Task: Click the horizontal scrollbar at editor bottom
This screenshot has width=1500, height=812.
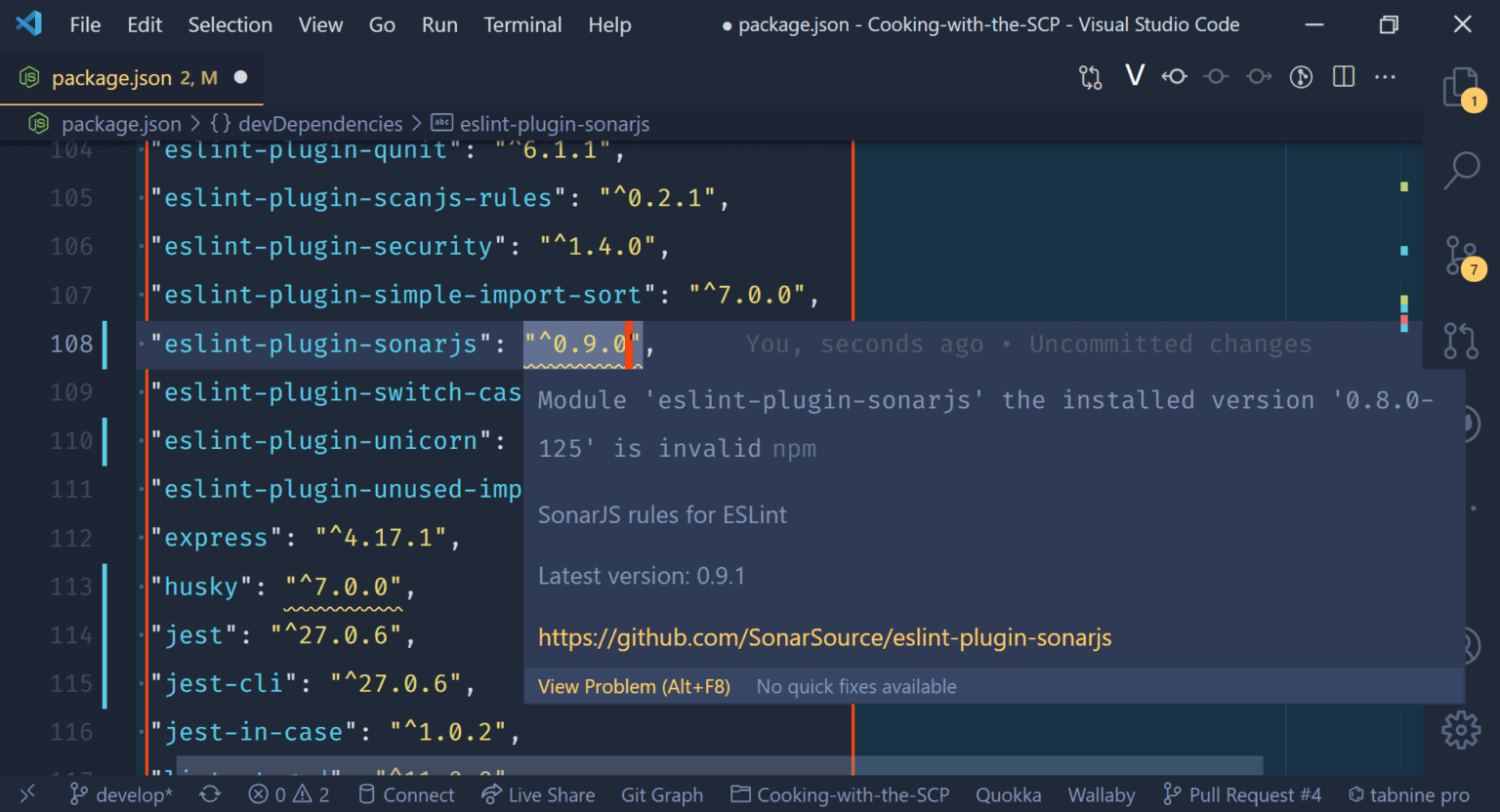Action: [x=720, y=764]
